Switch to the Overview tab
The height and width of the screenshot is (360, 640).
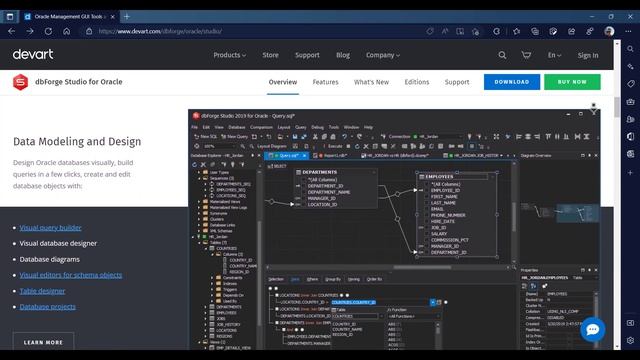(283, 82)
